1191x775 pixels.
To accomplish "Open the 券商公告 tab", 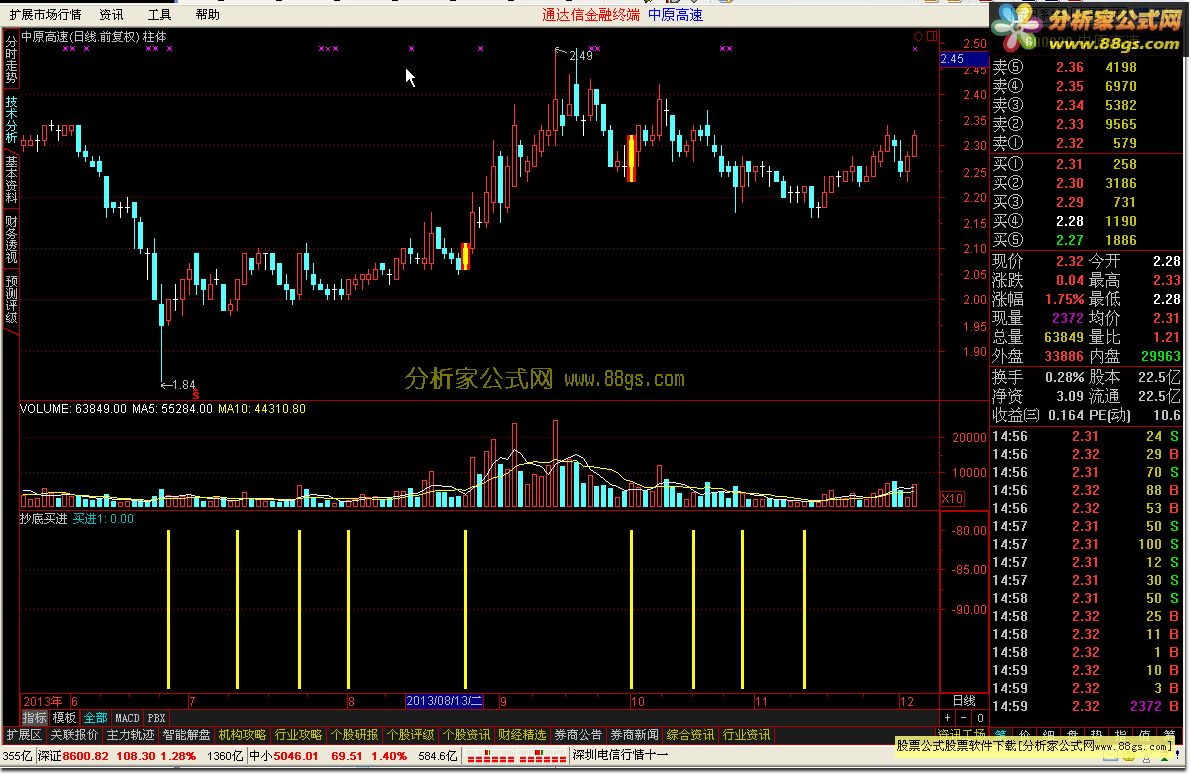I will 578,735.
